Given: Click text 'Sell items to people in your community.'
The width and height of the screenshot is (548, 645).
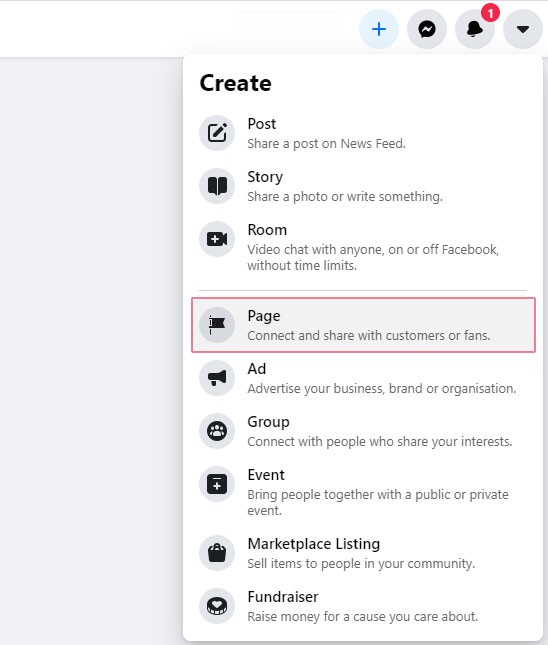Looking at the screenshot, I should [361, 564].
